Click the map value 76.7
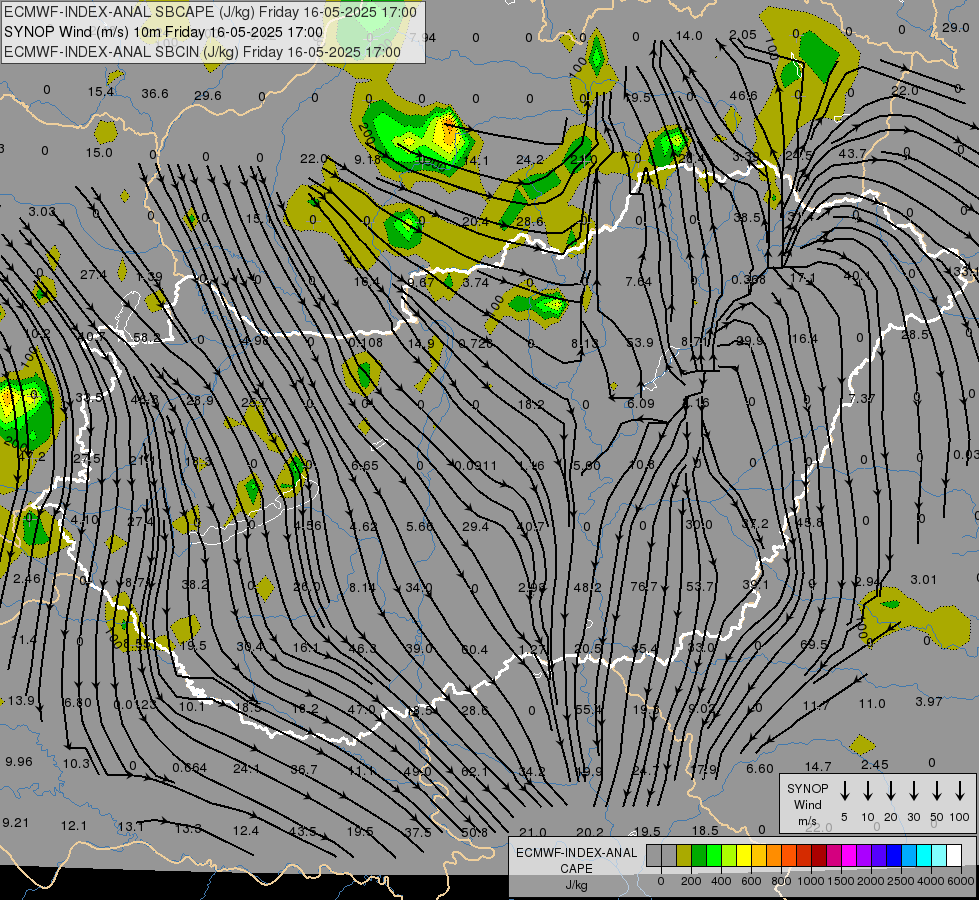 (644, 586)
